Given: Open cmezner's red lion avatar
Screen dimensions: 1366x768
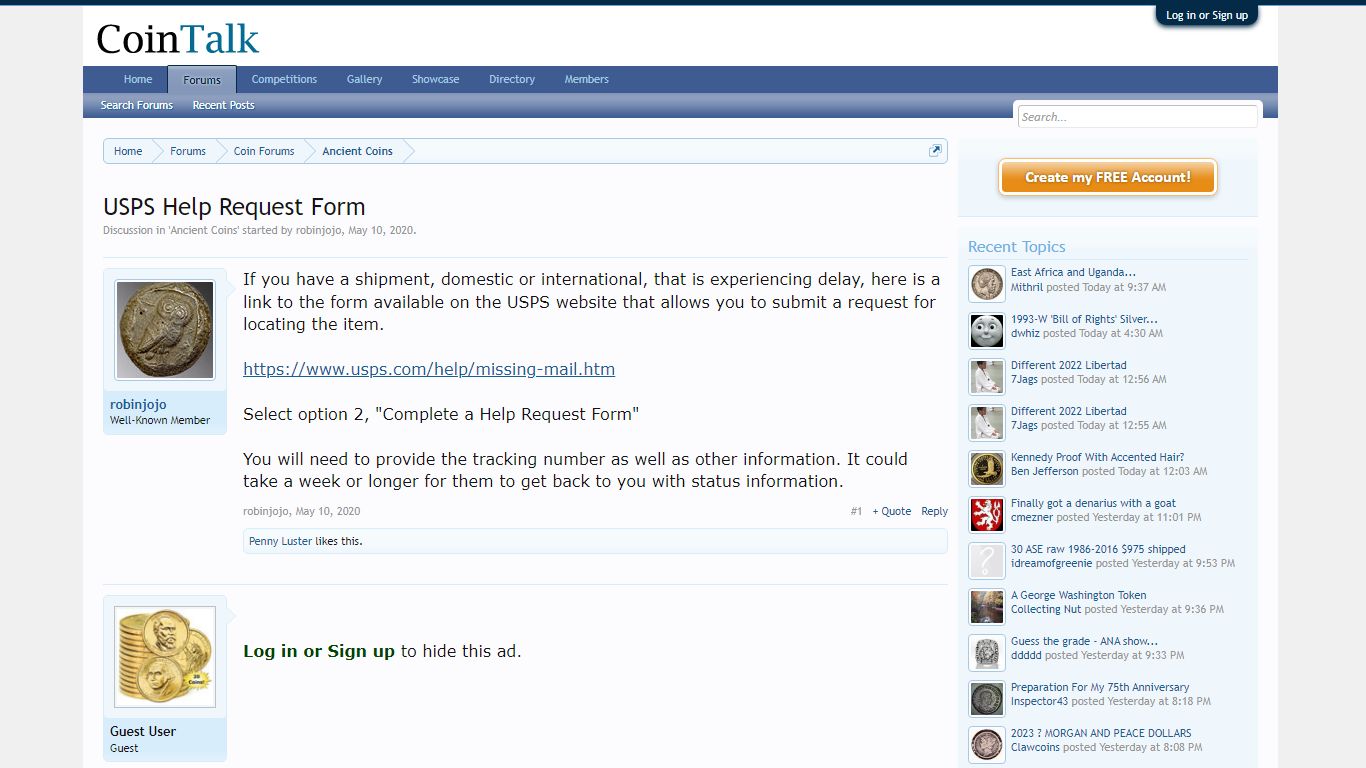Looking at the screenshot, I should (x=987, y=514).
